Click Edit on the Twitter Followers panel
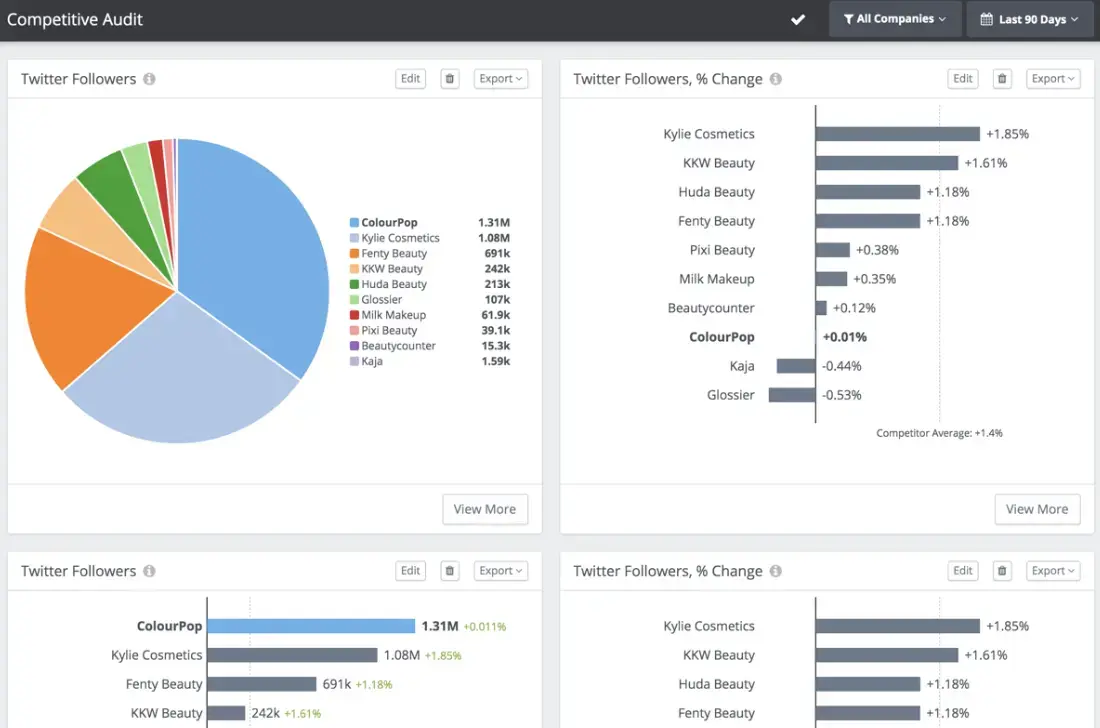The image size is (1100, 728). 410,78
